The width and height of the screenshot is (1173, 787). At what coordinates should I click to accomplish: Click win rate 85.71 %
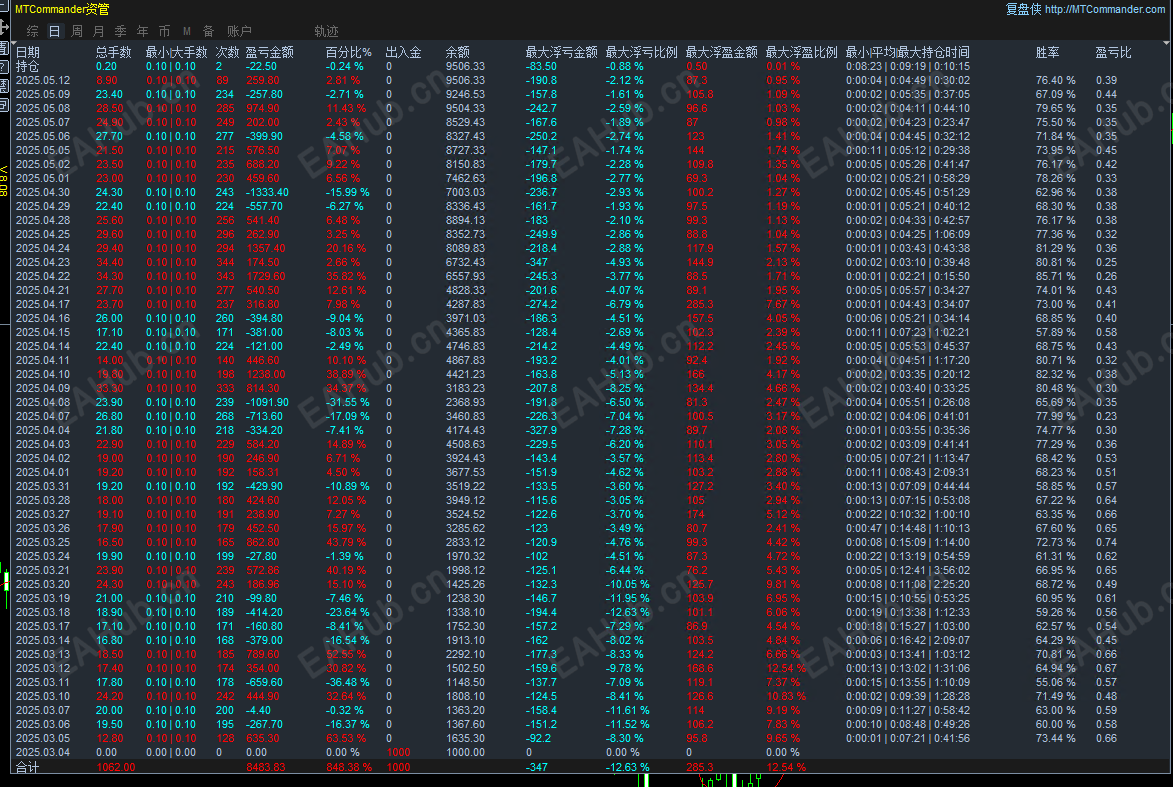tap(1056, 277)
